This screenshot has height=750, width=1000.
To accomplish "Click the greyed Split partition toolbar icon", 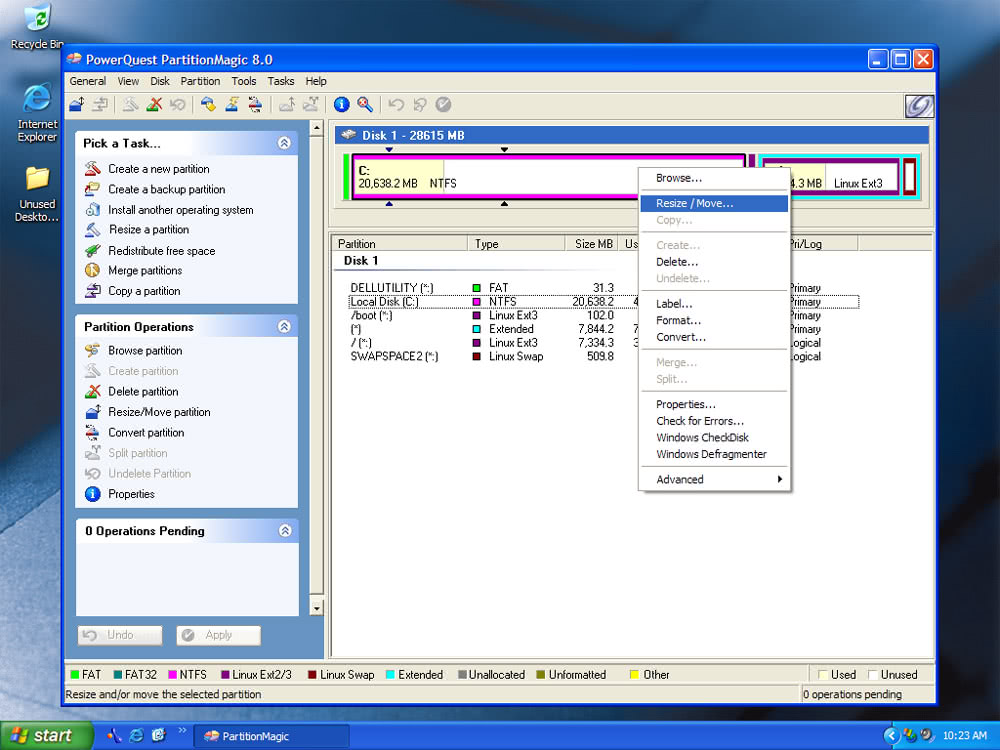I will pyautogui.click(x=311, y=104).
